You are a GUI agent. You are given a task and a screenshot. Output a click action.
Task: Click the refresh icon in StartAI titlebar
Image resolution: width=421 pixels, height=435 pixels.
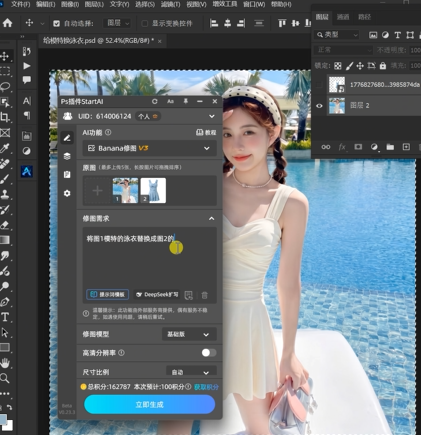[155, 101]
